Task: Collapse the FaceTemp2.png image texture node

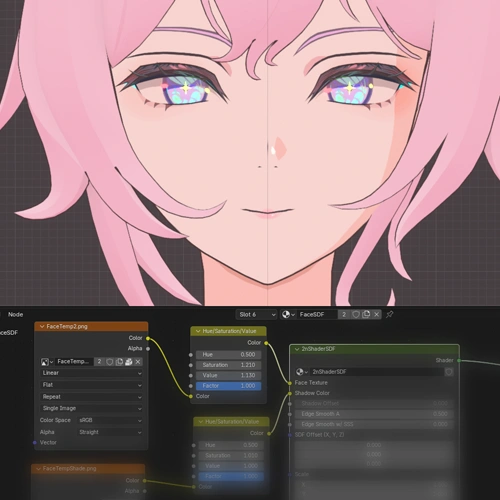Action: tap(42, 326)
